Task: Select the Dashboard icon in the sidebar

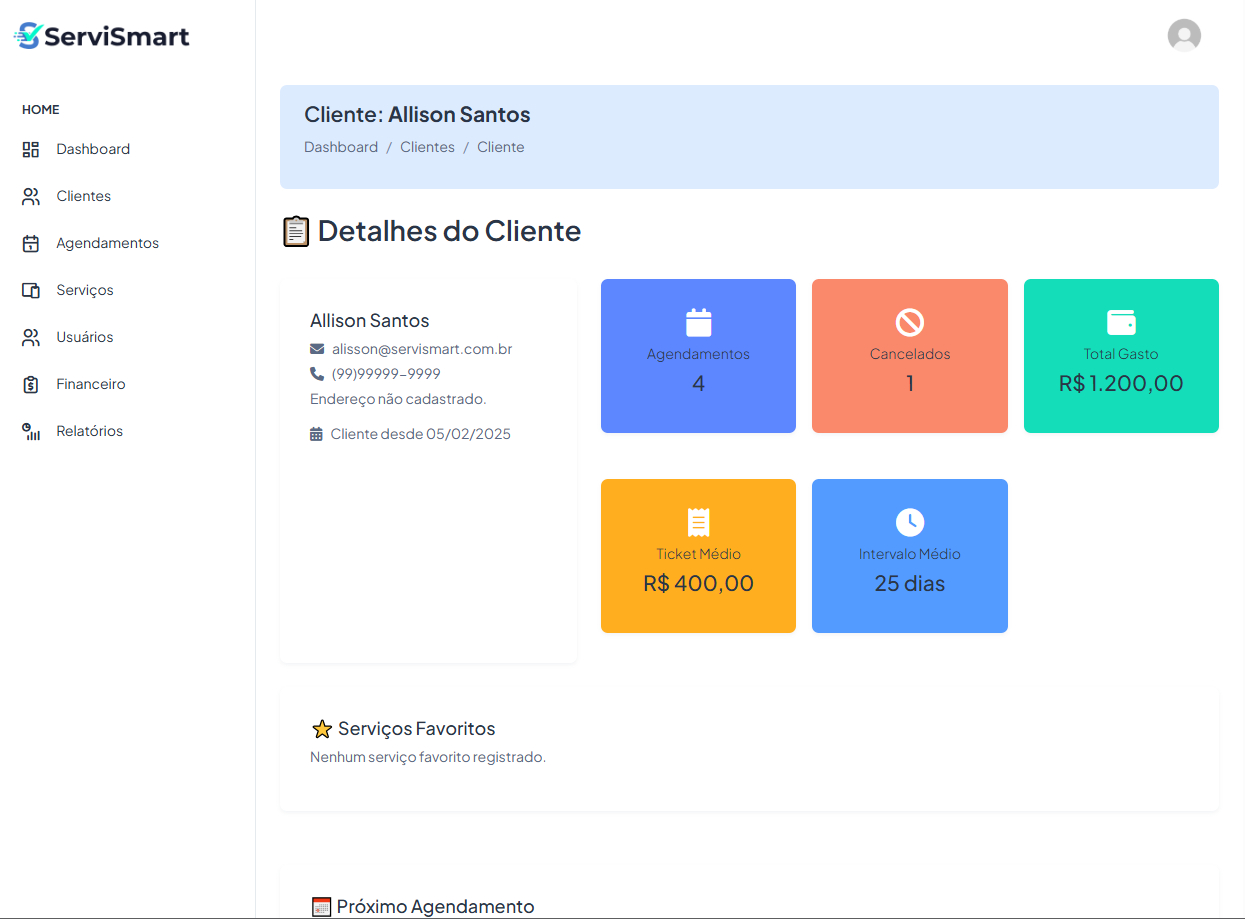Action: 31,148
